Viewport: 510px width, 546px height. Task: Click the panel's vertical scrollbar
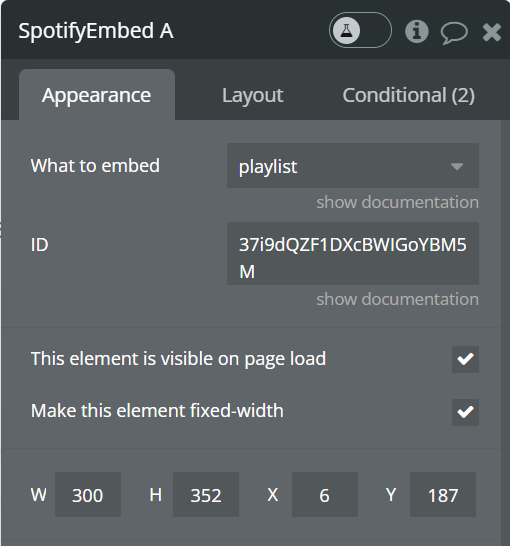[505, 333]
